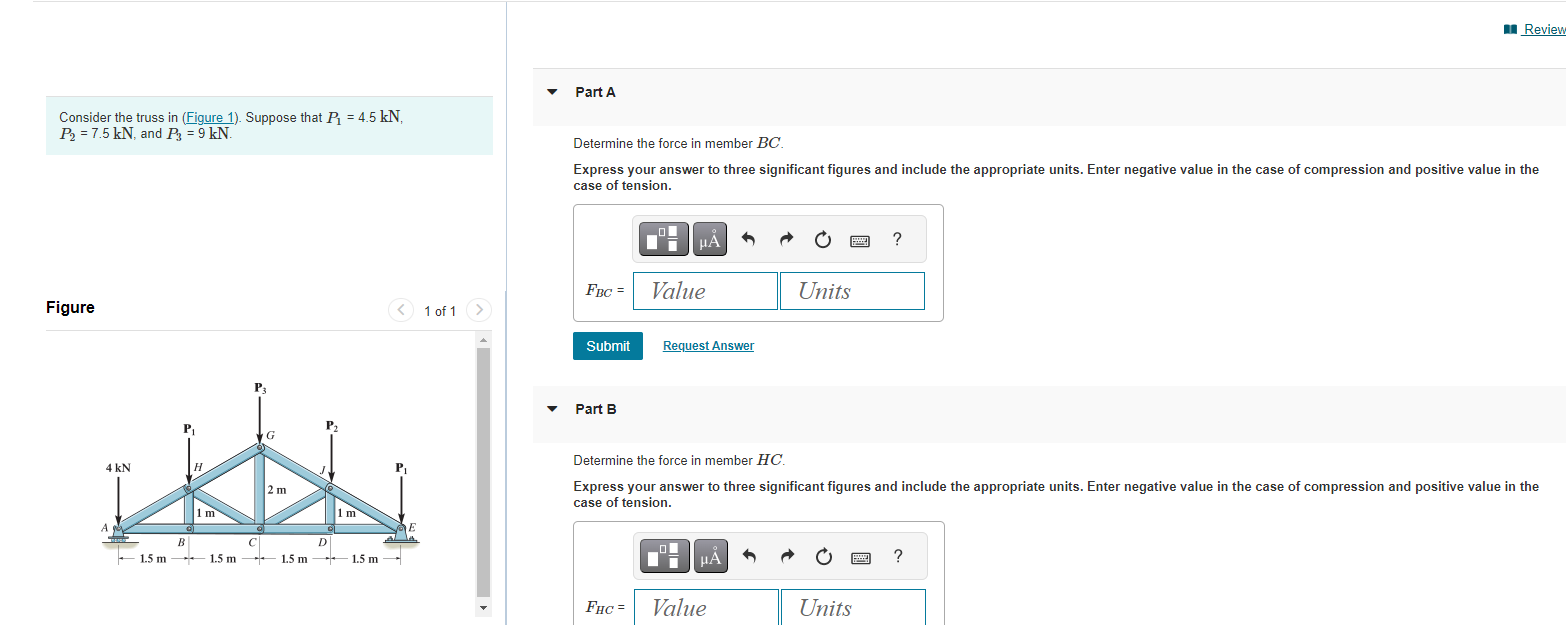Focus the FHC Value input field
Image resolution: width=1566 pixels, height=626 pixels.
click(708, 607)
